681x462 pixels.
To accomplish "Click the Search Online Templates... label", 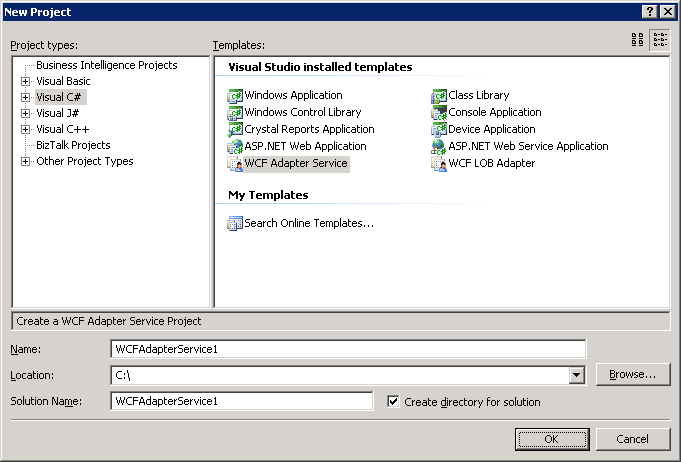I will (x=309, y=223).
